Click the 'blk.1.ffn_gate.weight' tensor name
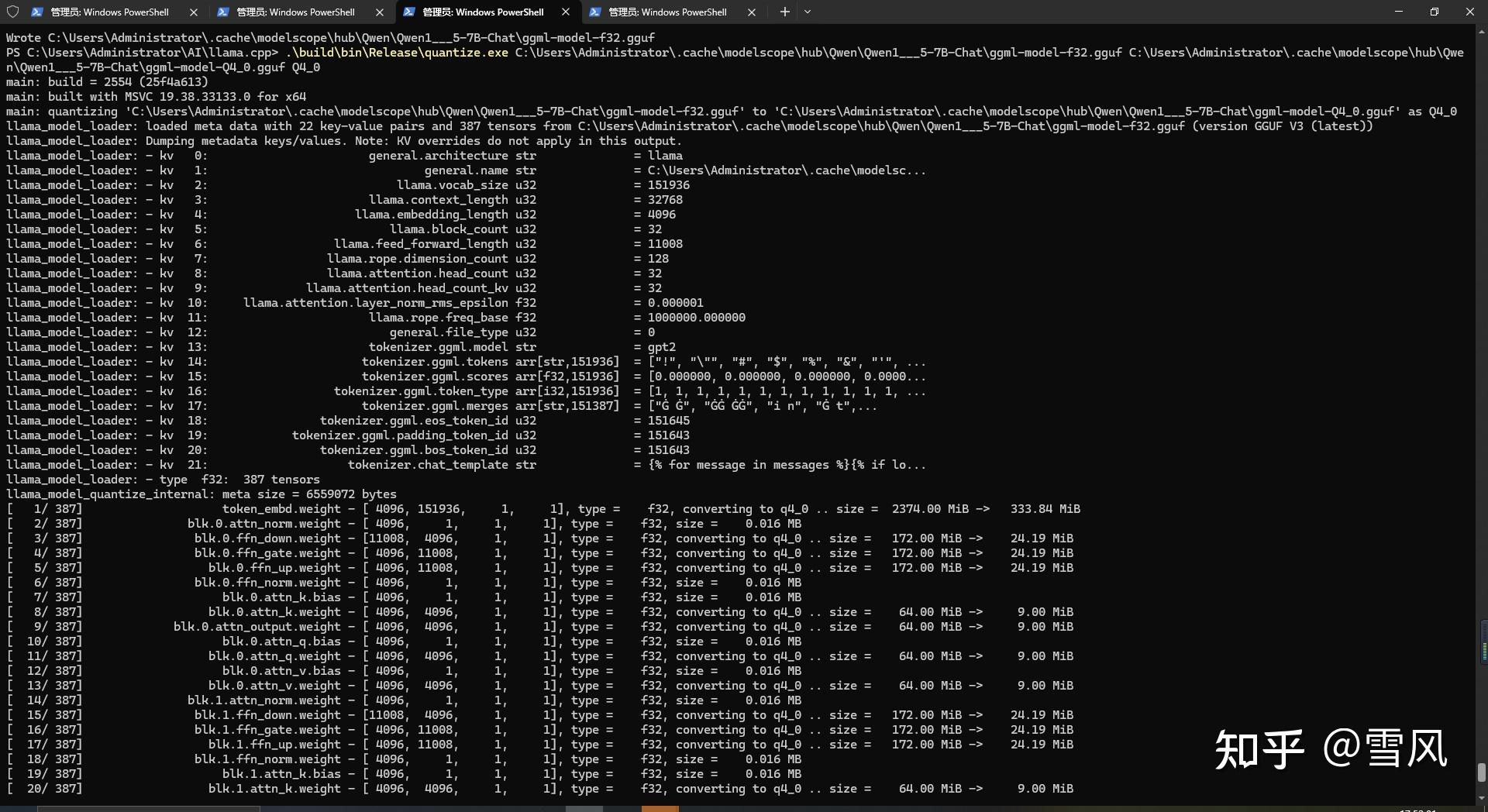This screenshot has height=812, width=1488. (268, 730)
